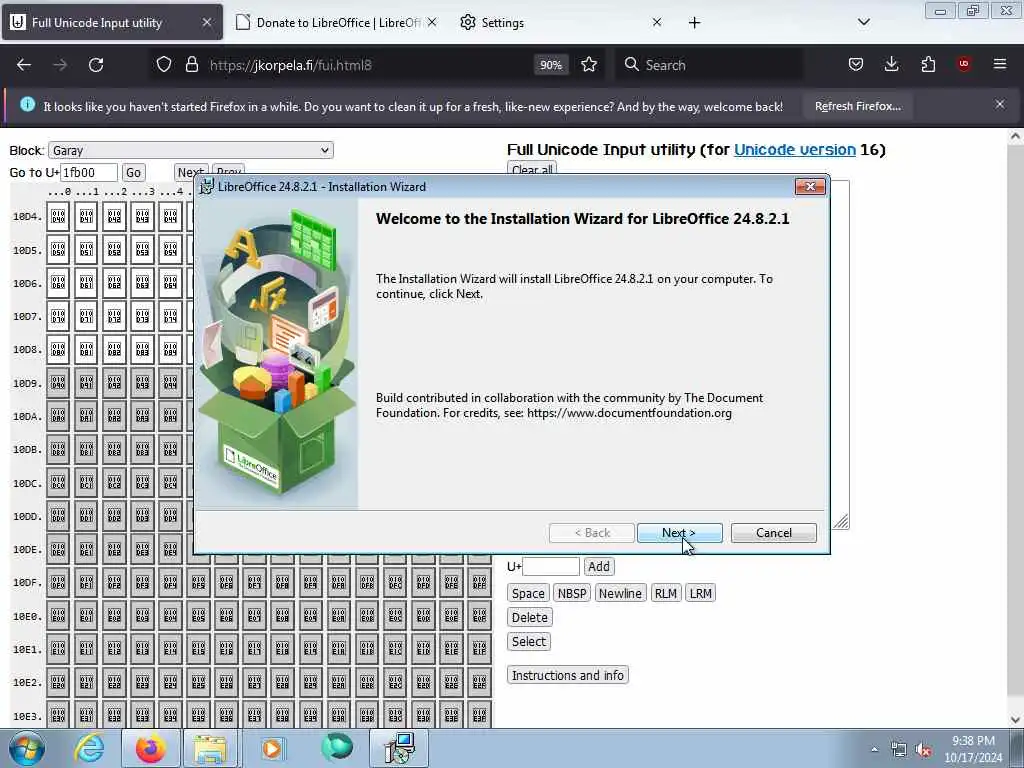Screen dimensions: 1024x768
Task: Click the red uBlock Origin toolbar icon
Action: pyautogui.click(x=964, y=64)
